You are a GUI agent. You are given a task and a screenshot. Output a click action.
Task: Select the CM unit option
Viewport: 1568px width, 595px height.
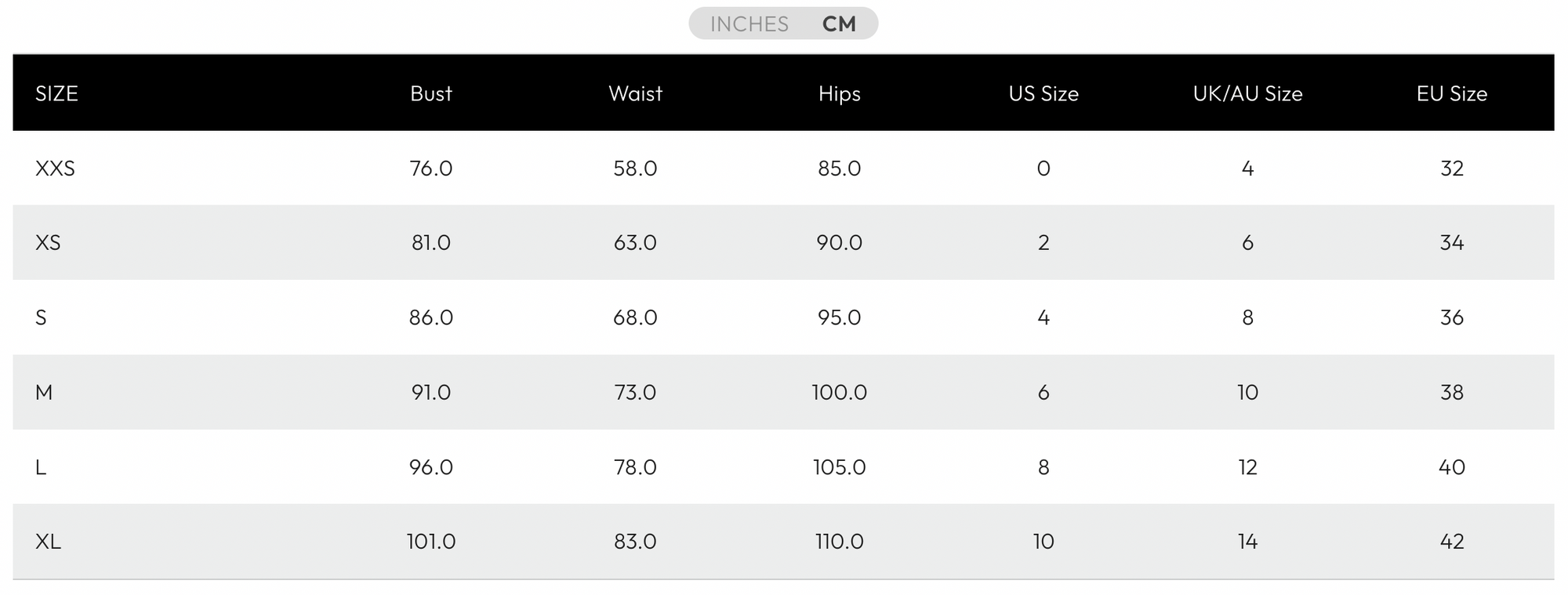click(x=839, y=24)
